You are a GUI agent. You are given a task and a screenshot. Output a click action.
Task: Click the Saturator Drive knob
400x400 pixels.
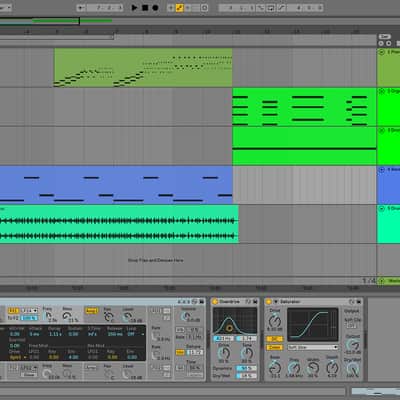tap(275, 321)
